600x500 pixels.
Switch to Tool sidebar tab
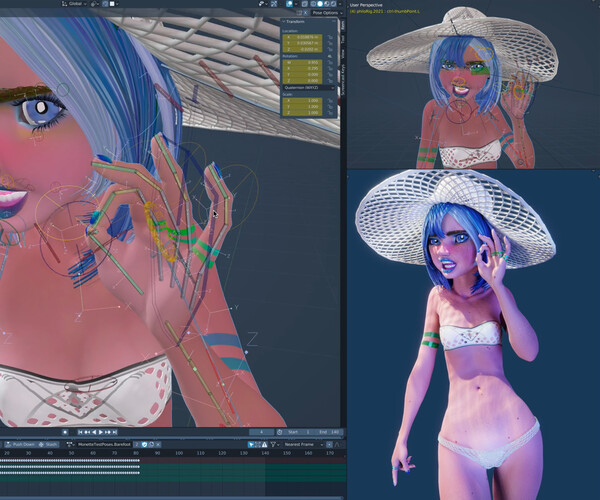(x=343, y=38)
